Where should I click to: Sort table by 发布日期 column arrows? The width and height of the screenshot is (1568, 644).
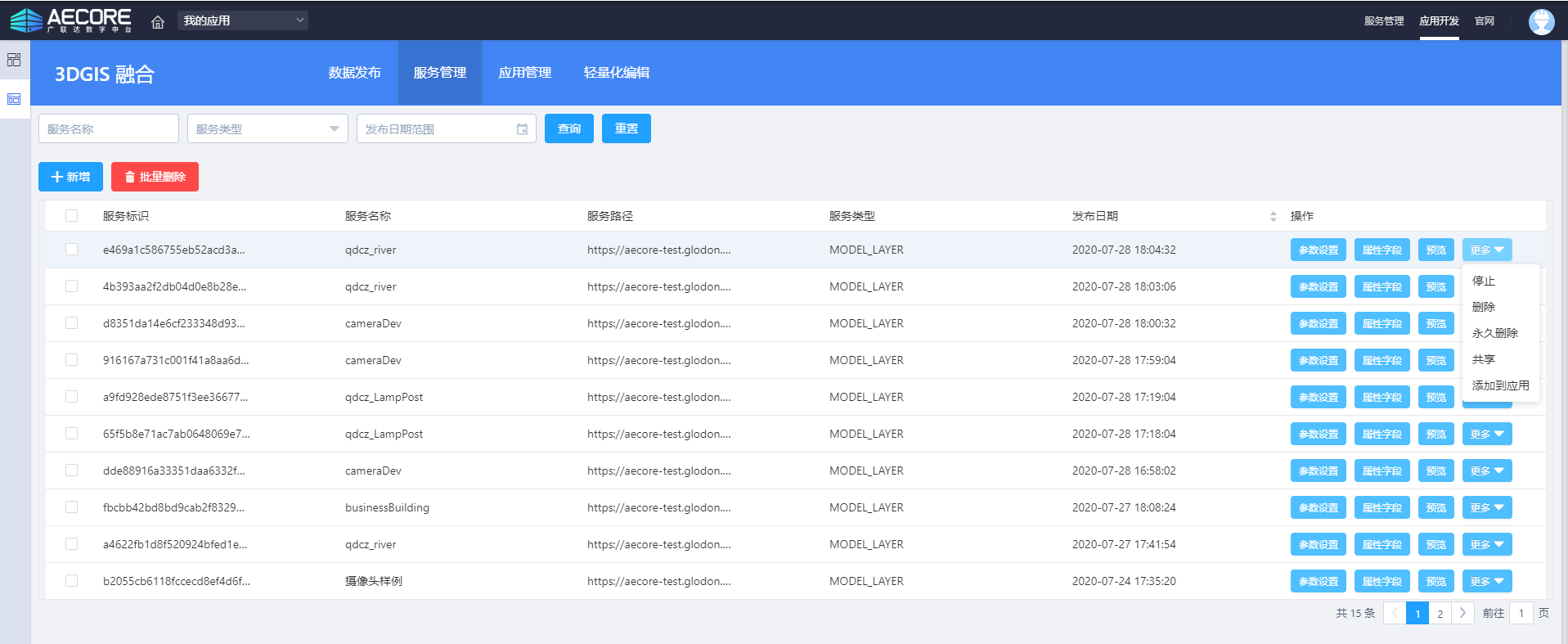[1273, 216]
